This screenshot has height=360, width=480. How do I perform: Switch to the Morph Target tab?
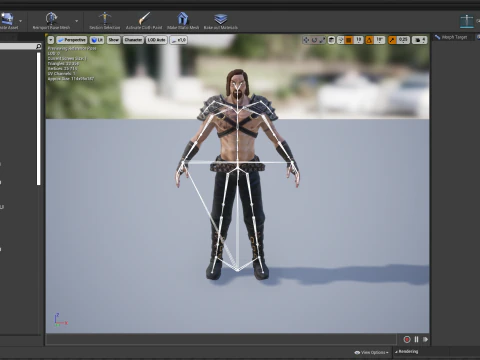click(x=452, y=37)
